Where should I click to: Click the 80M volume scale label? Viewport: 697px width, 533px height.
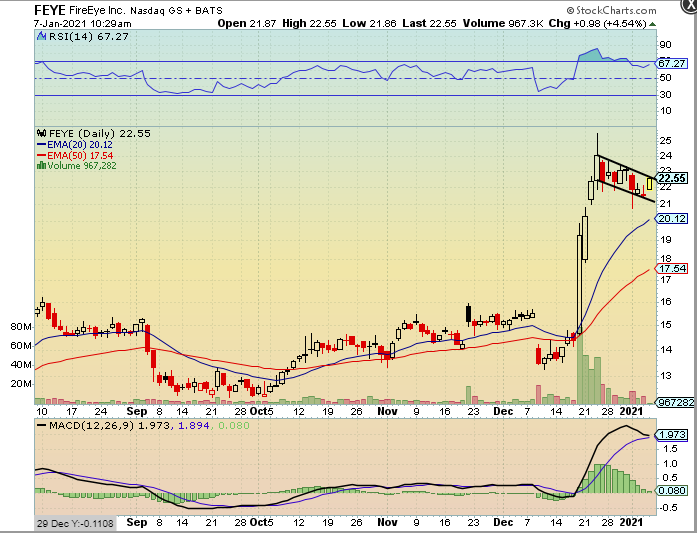[x=20, y=327]
